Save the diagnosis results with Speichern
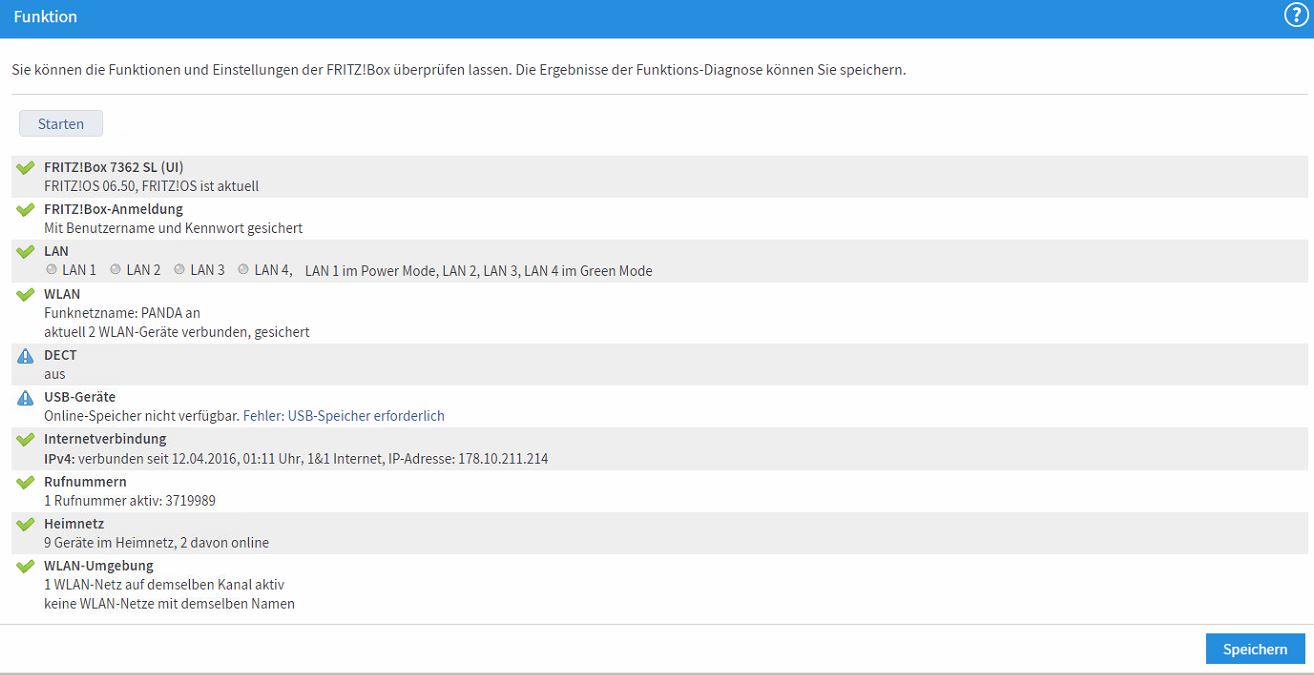 click(1255, 649)
